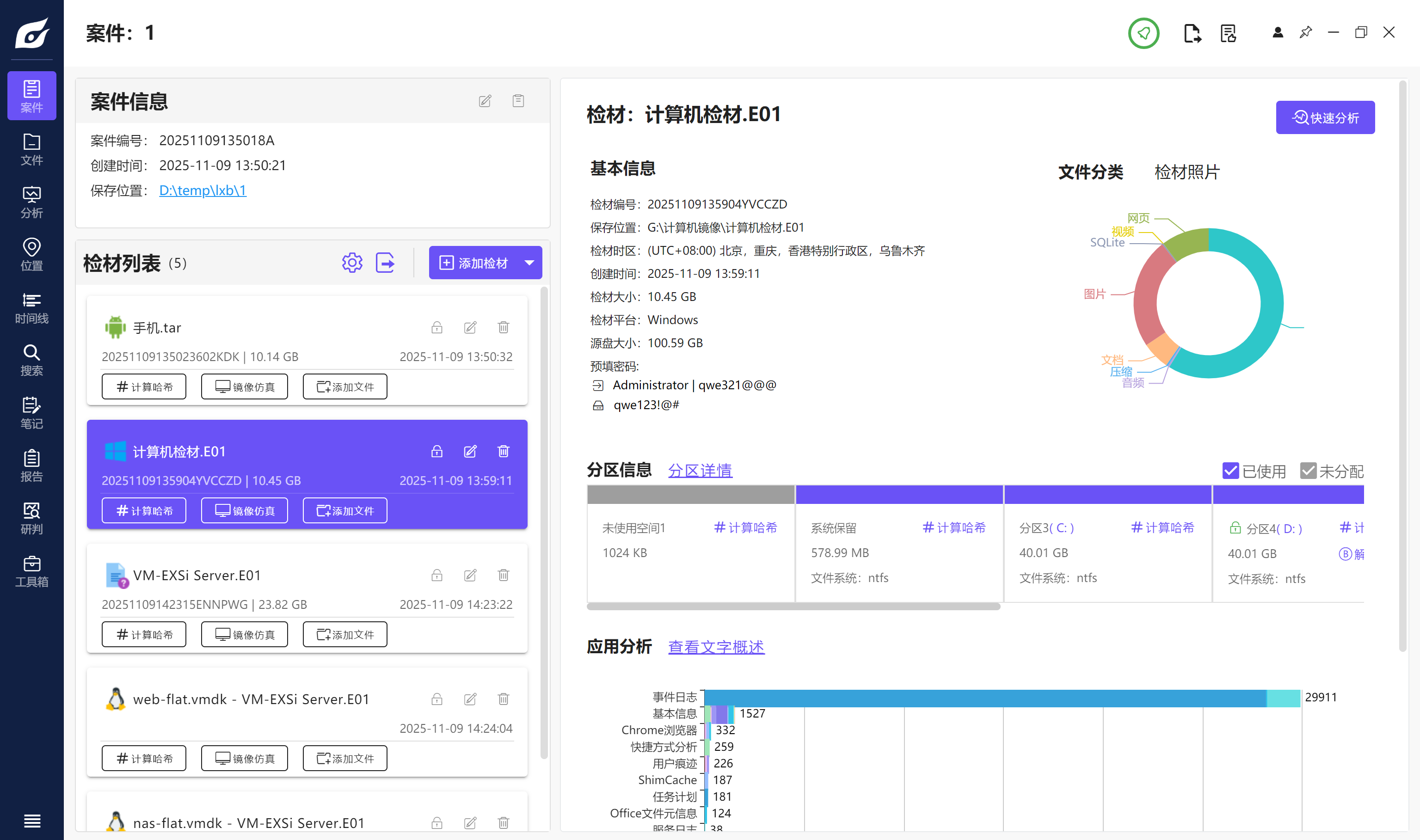Uncheck the 已使用 checkbox
The image size is (1420, 840).
coord(1230,470)
